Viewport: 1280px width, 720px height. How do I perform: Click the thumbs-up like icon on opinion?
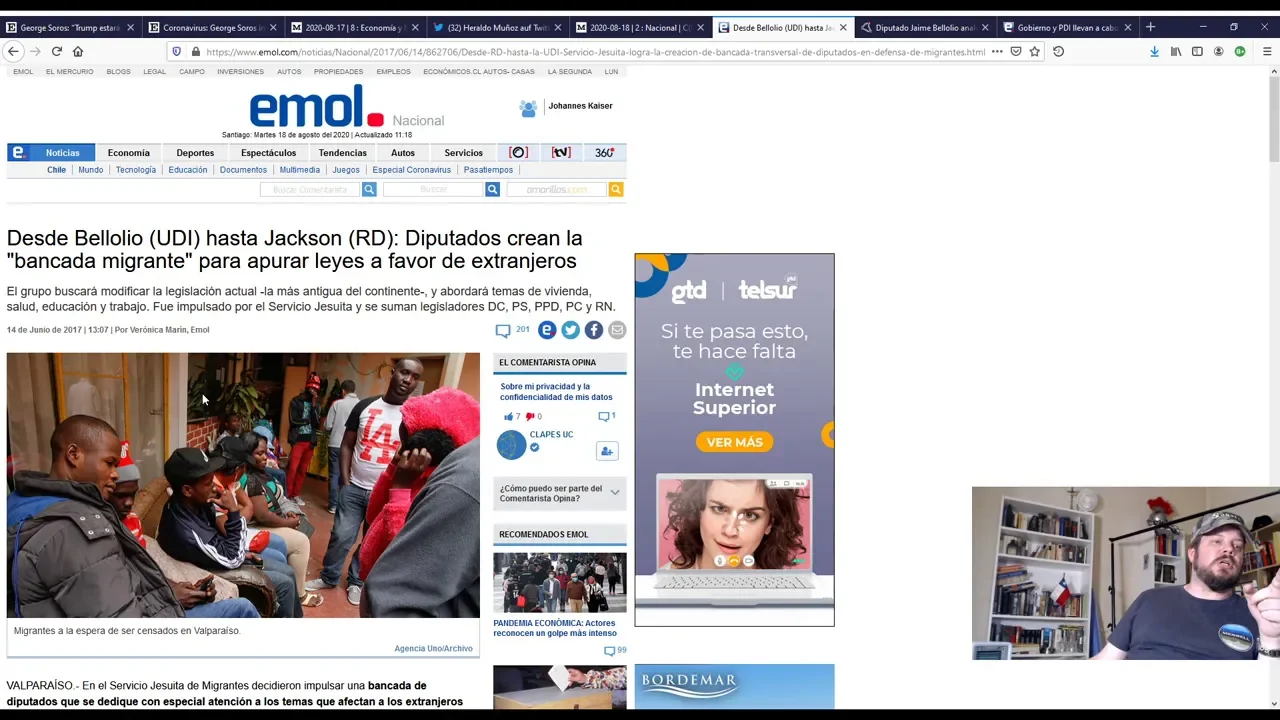pos(509,416)
